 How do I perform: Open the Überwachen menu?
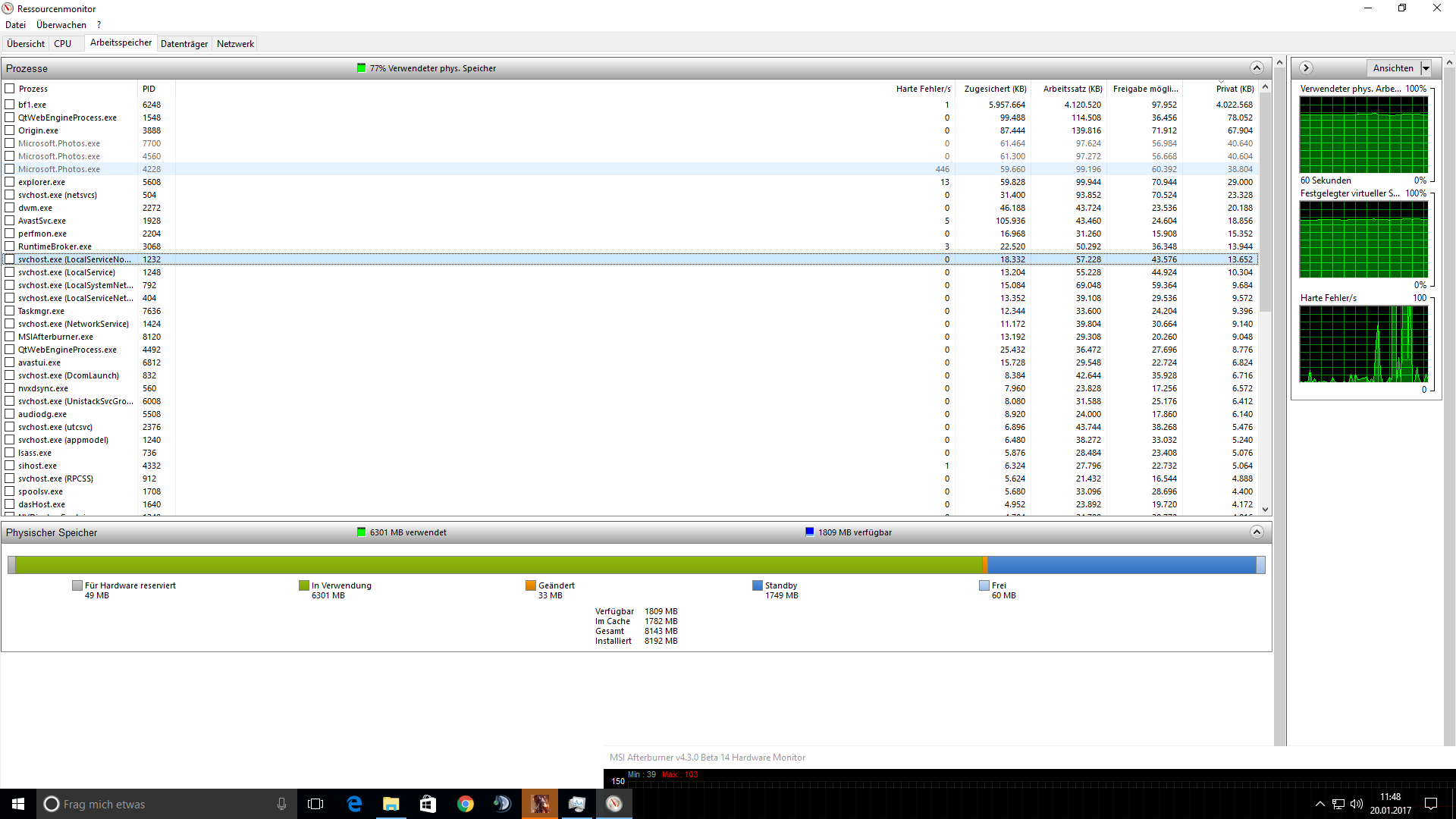click(x=61, y=25)
